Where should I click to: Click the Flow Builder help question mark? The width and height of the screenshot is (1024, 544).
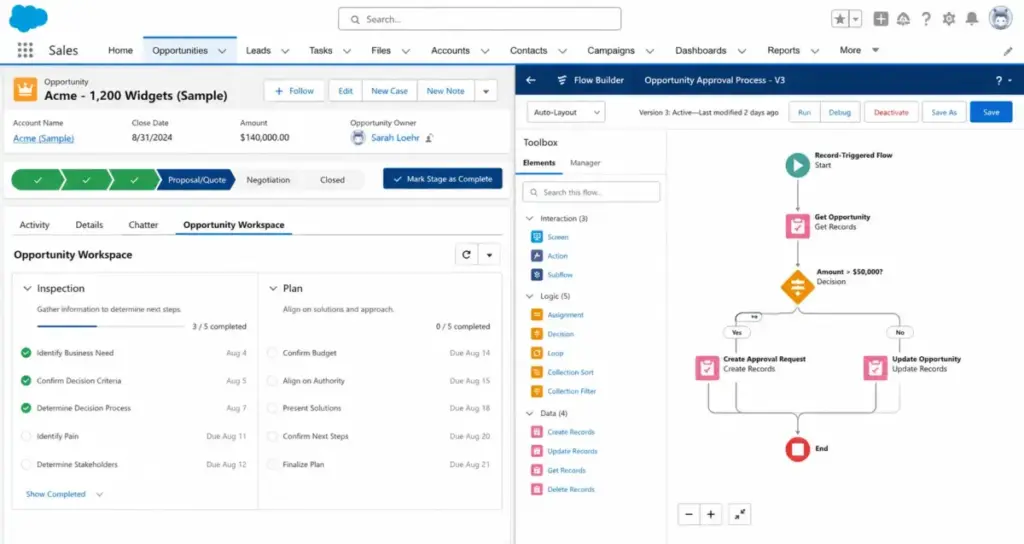pyautogui.click(x=999, y=80)
